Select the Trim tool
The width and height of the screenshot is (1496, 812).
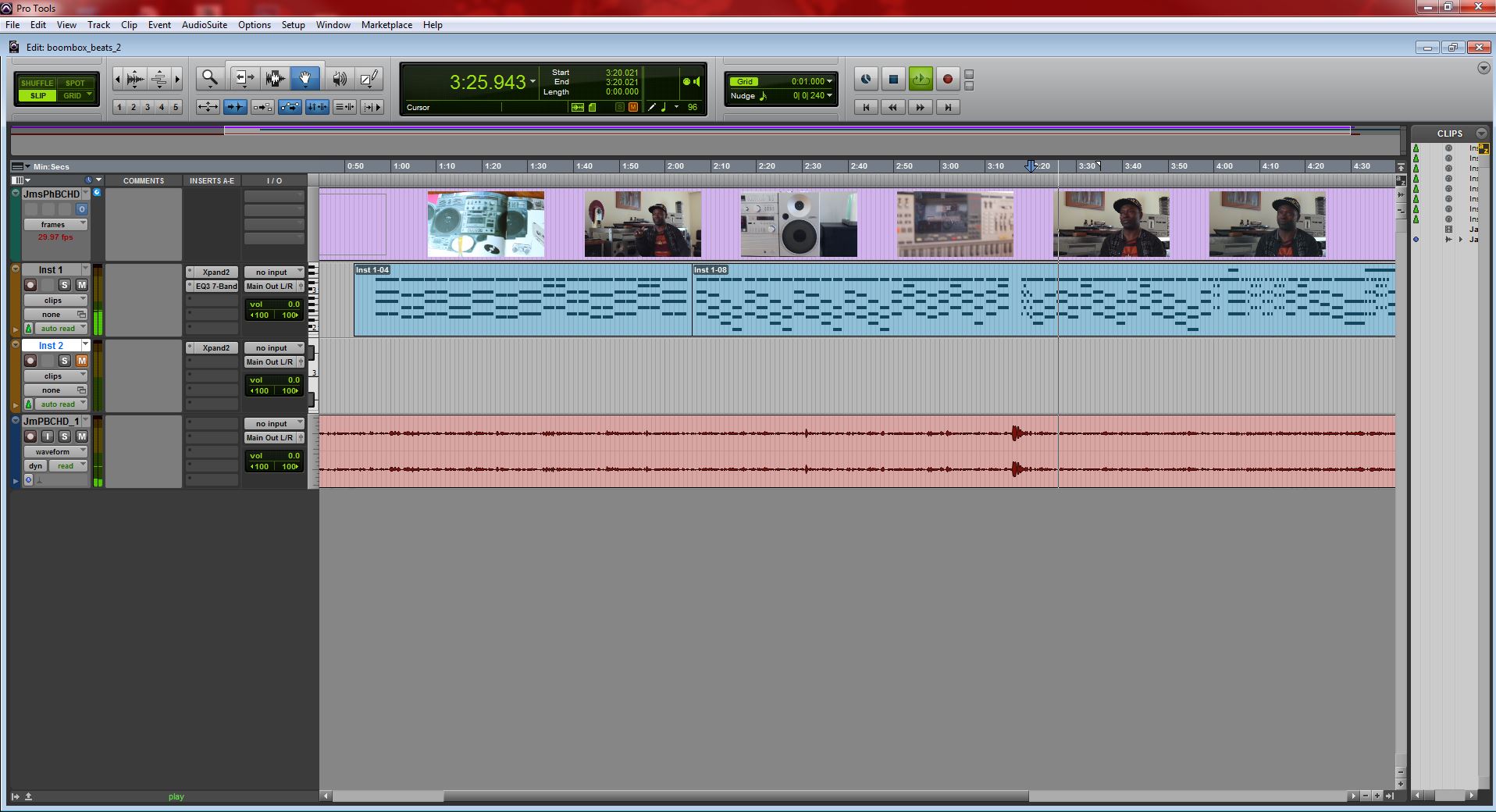[x=244, y=77]
